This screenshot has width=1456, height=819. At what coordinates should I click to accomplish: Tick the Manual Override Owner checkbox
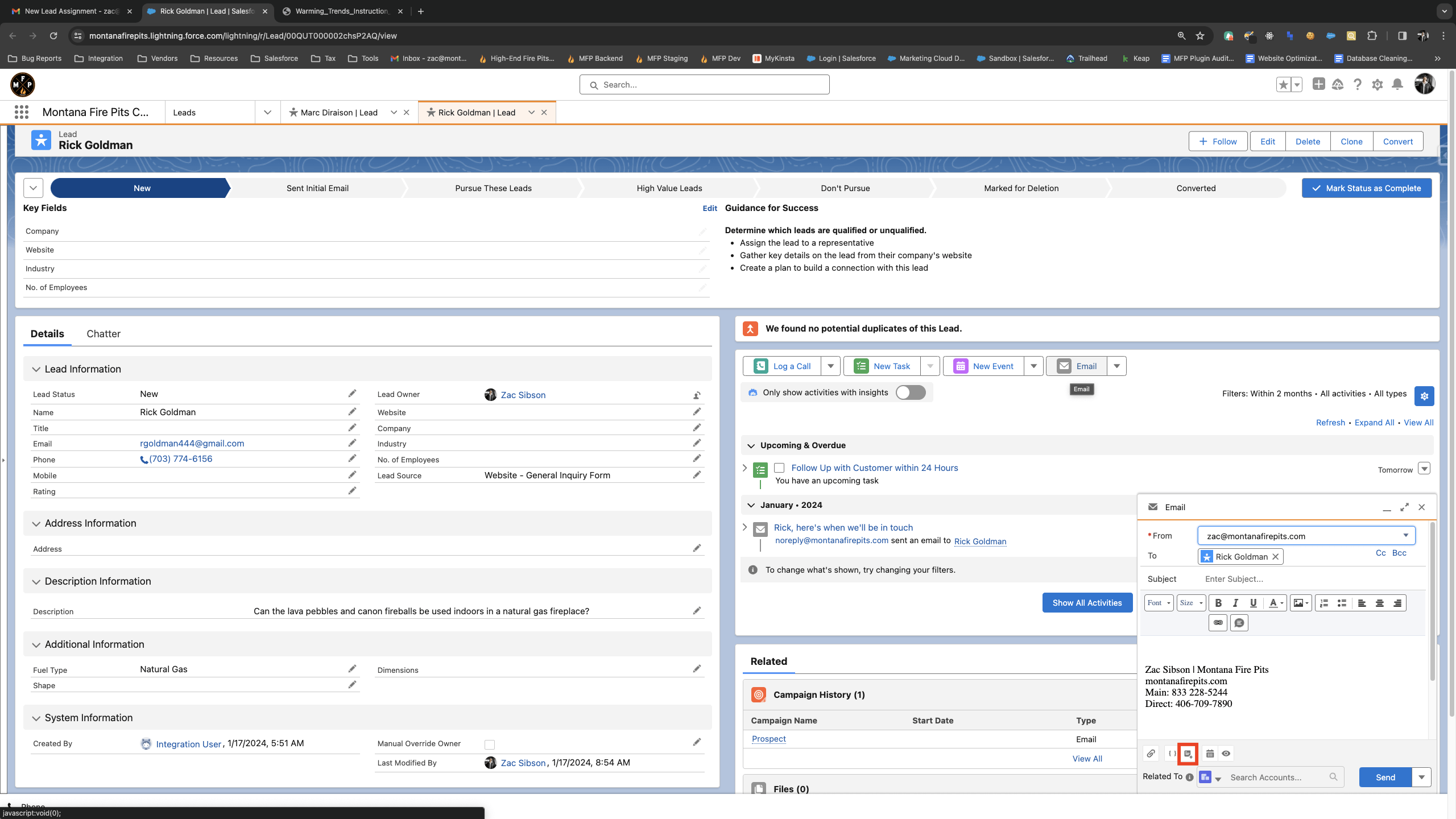[490, 744]
